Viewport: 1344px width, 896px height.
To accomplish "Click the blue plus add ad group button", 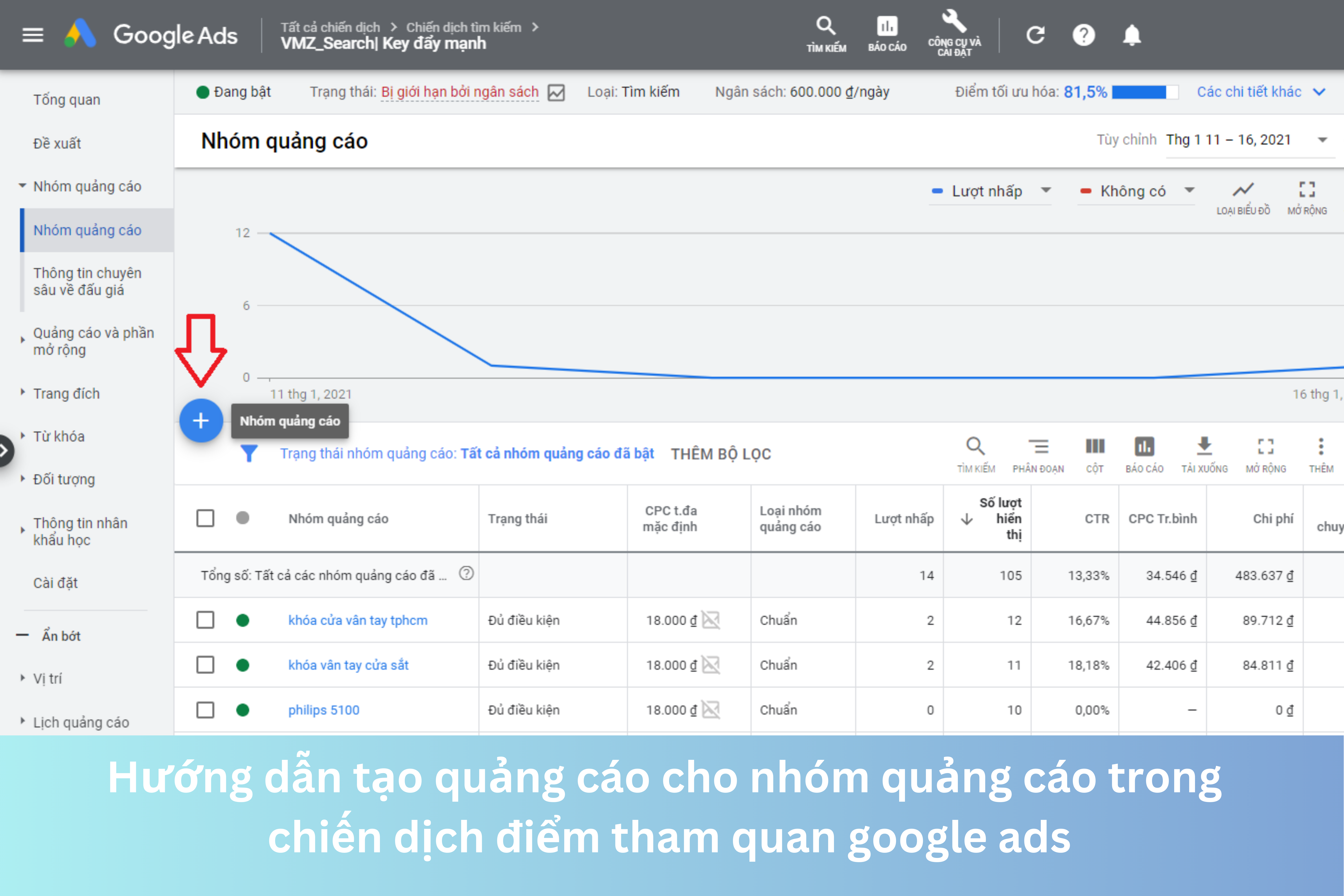I will point(201,421).
